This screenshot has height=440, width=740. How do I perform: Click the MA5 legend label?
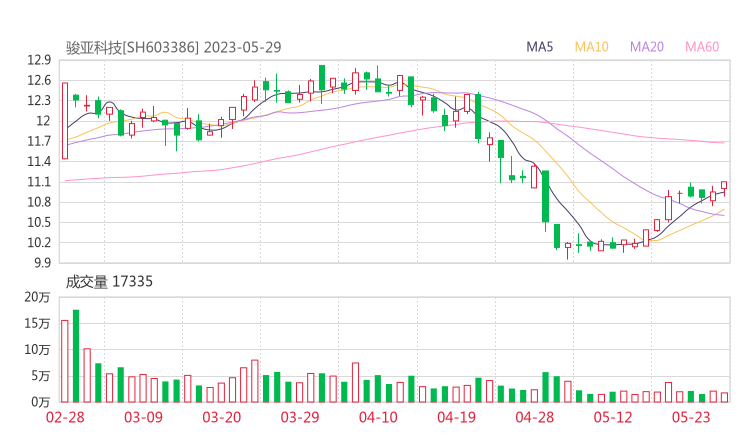539,47
